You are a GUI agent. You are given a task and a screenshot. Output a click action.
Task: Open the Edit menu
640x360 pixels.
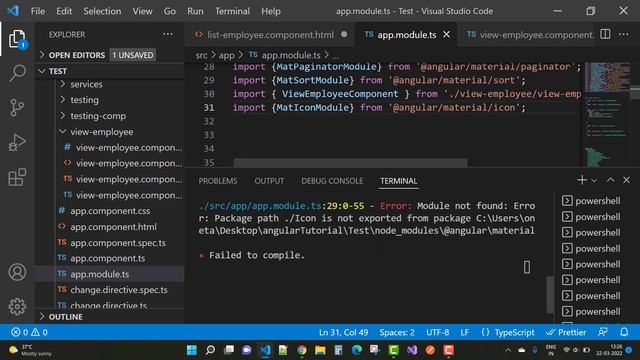64,11
